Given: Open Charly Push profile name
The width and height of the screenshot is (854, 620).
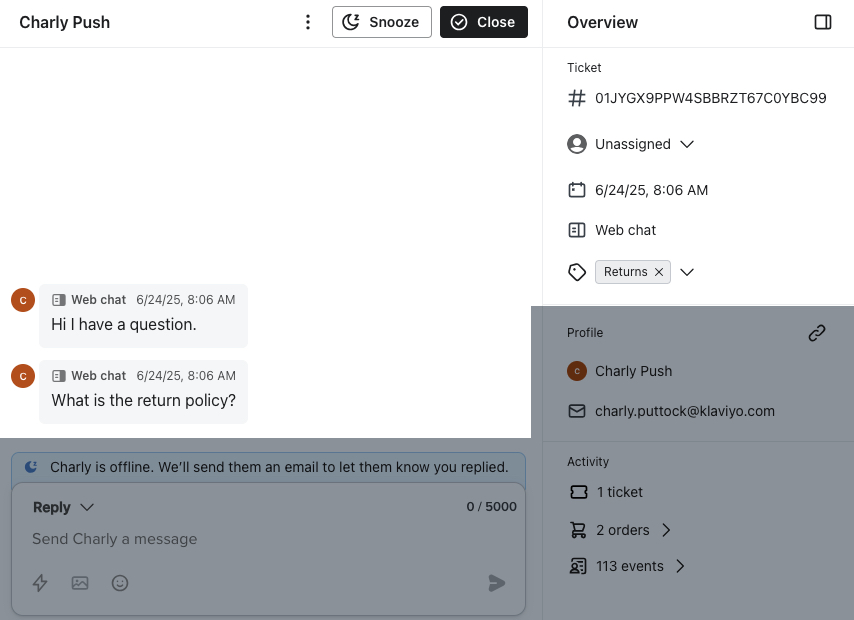Looking at the screenshot, I should pyautogui.click(x=633, y=371).
